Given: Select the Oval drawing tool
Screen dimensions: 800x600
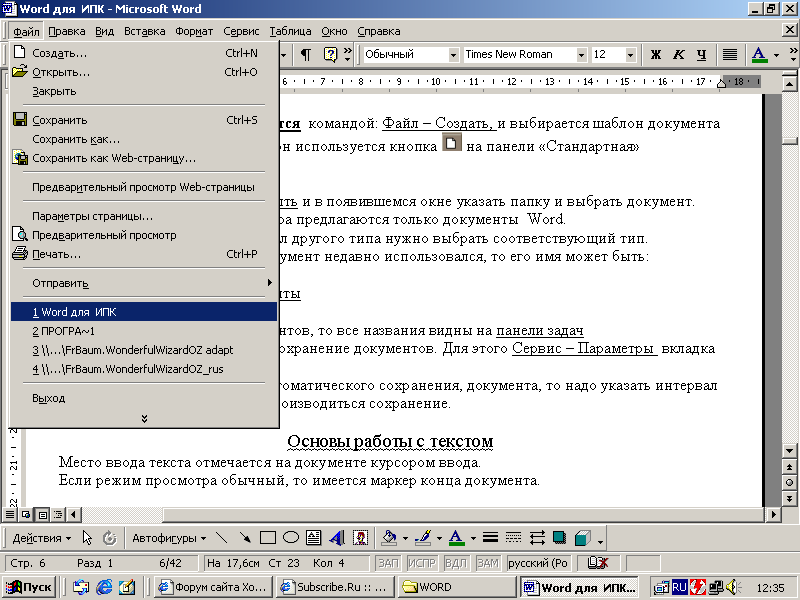Looking at the screenshot, I should pyautogui.click(x=291, y=538).
